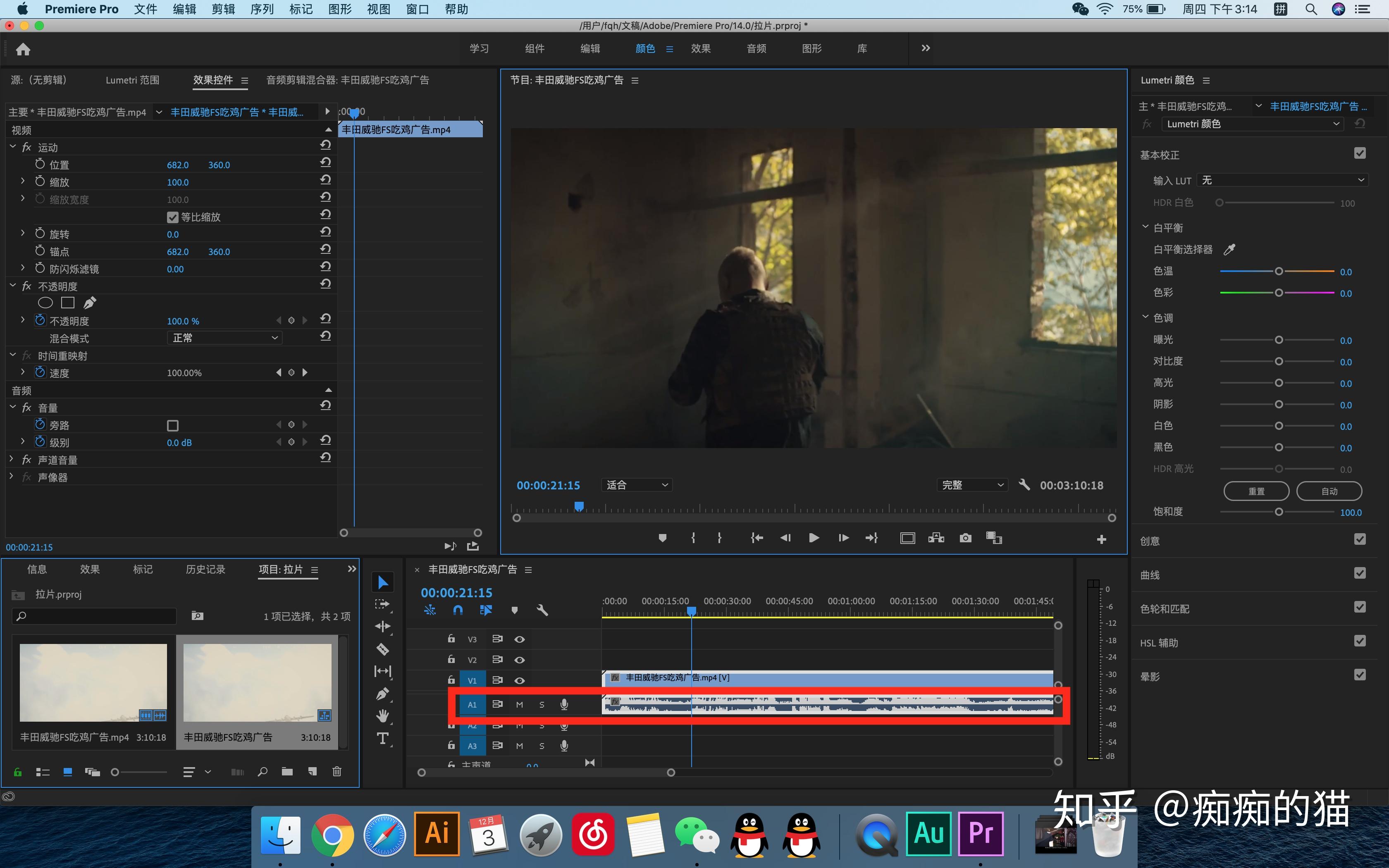Switch to Editing workspace tab
The width and height of the screenshot is (1389, 868).
pos(589,49)
